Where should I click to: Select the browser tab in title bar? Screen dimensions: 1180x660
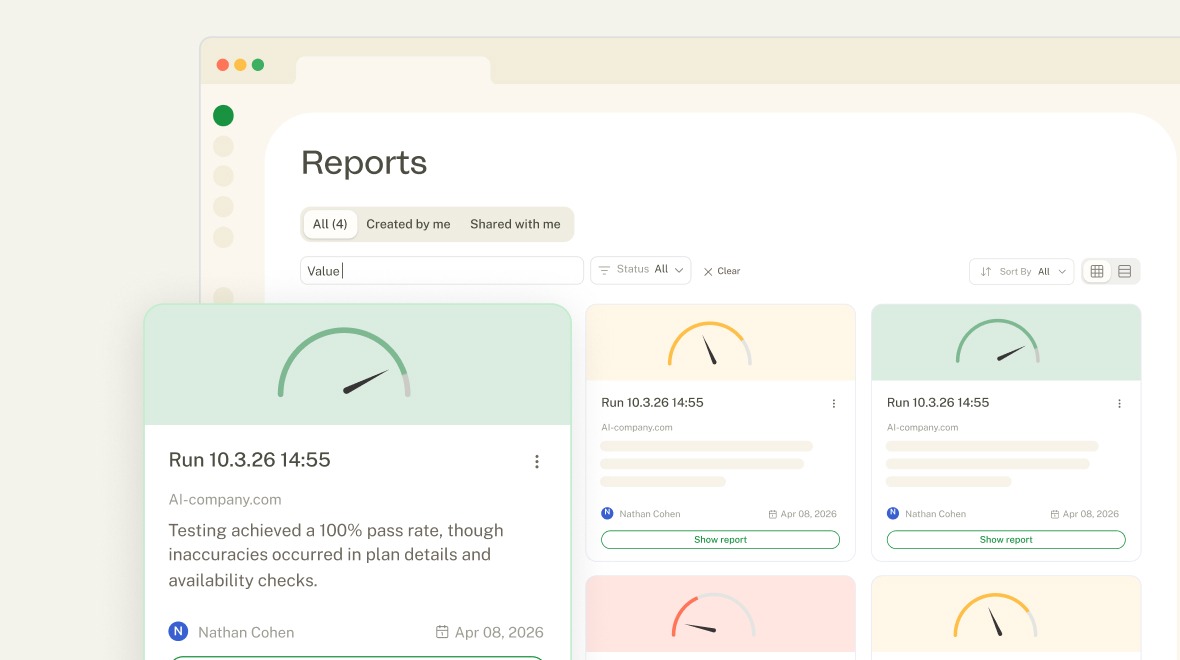coord(394,70)
